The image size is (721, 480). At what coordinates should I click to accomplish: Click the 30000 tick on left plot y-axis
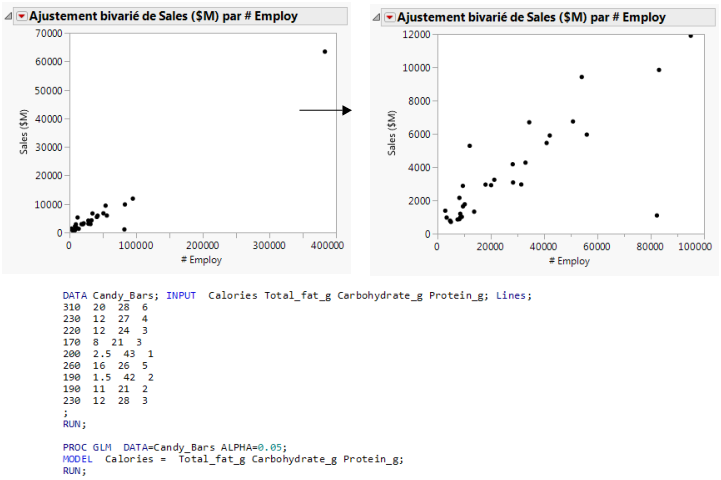49,147
